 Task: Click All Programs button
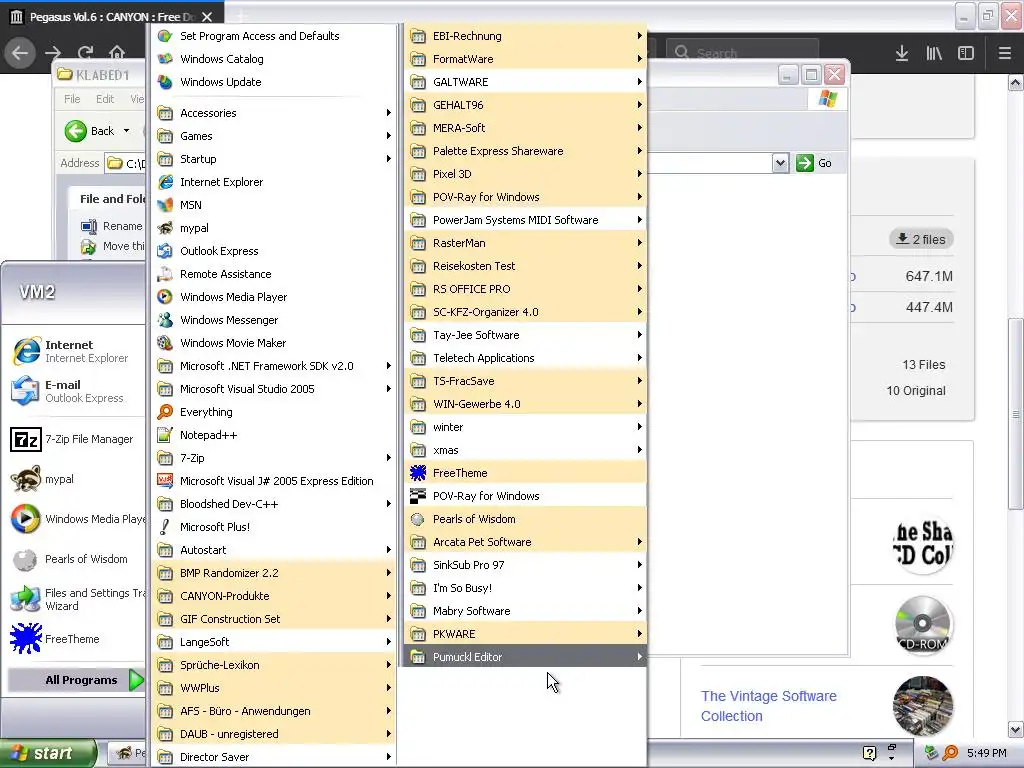(x=76, y=680)
